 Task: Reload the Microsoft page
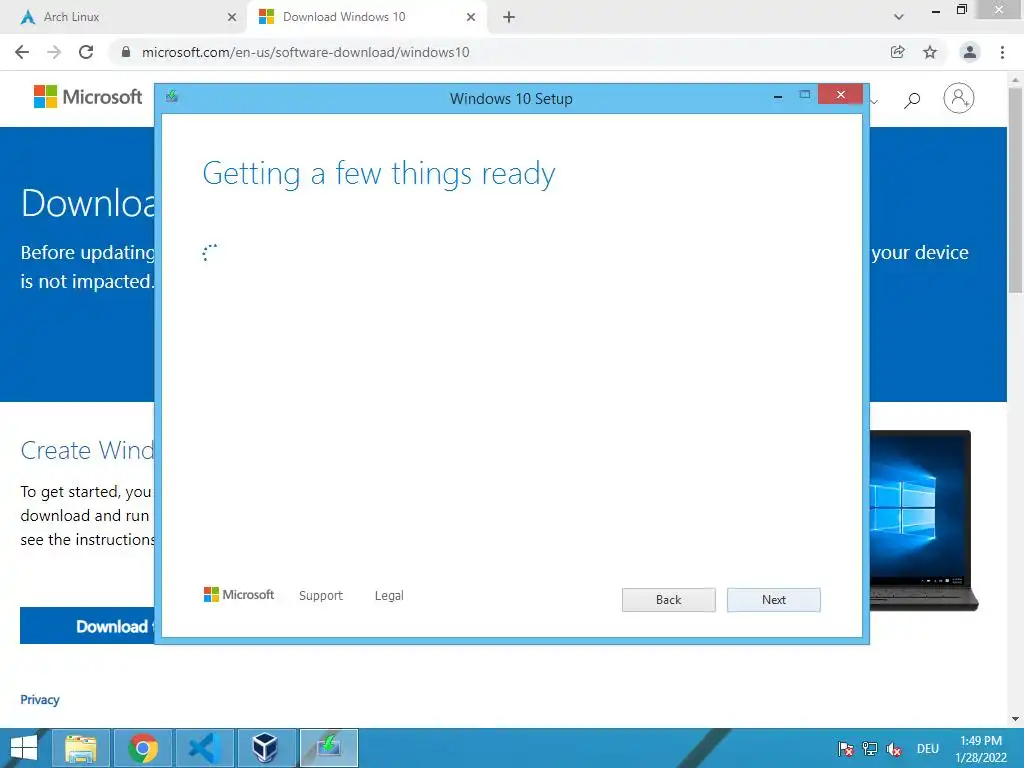86,52
